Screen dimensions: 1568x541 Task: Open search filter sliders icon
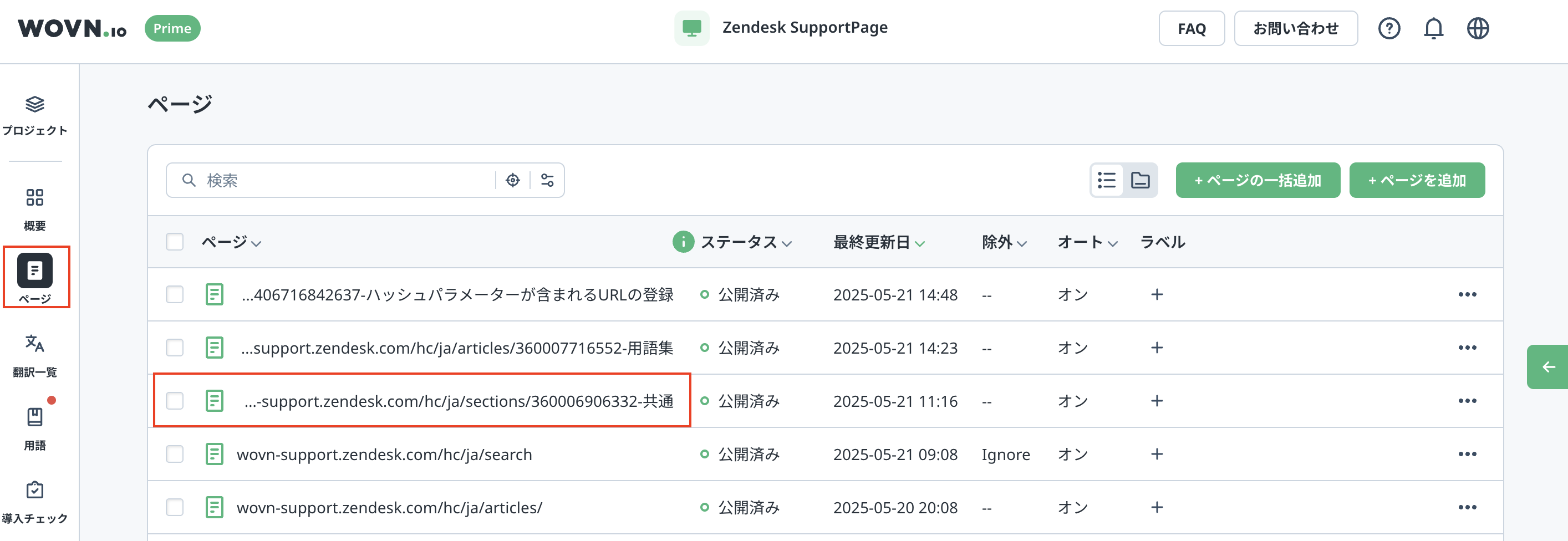point(547,180)
